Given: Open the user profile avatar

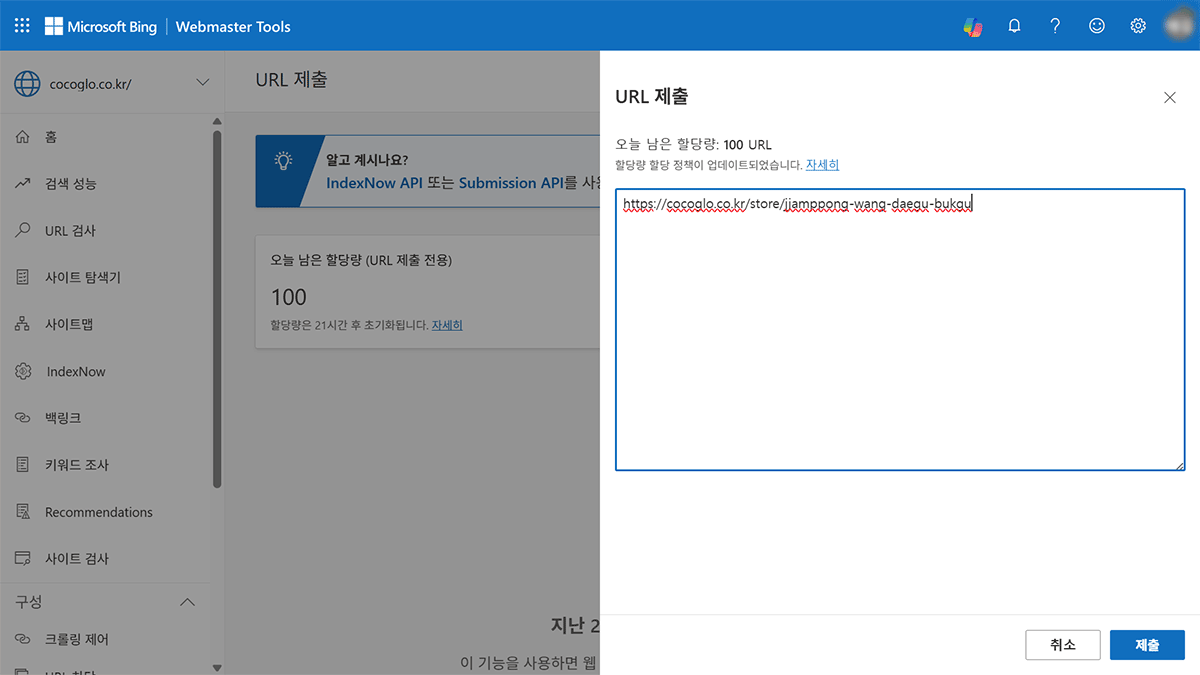Looking at the screenshot, I should coord(1179,25).
